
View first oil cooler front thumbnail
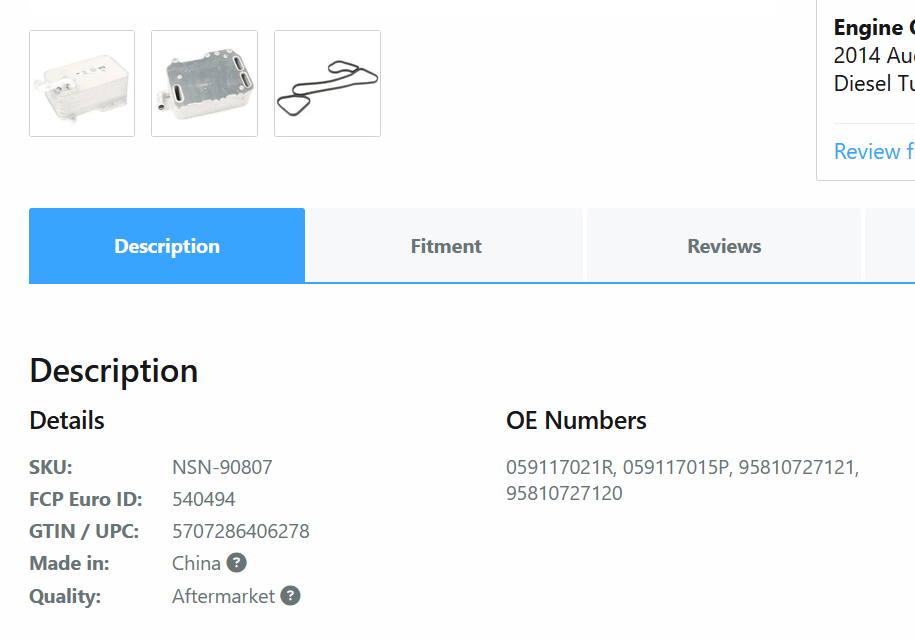click(82, 83)
